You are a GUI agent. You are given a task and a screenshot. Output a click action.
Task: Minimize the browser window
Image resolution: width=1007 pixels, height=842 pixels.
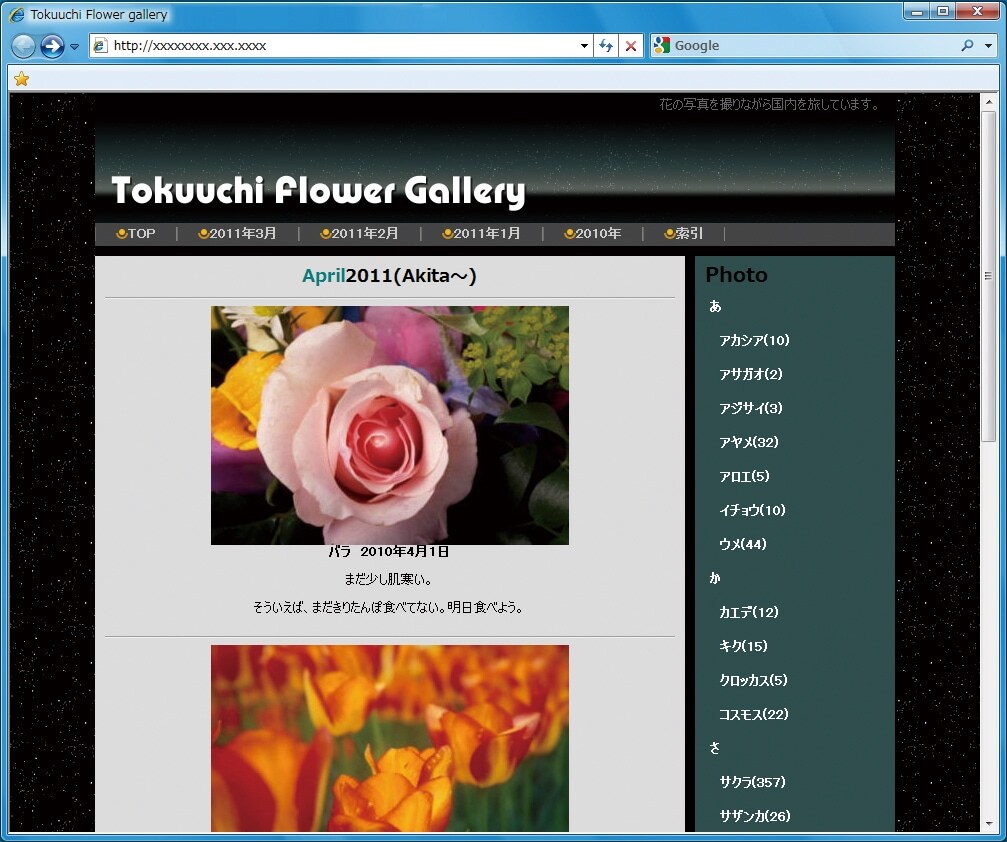point(917,12)
